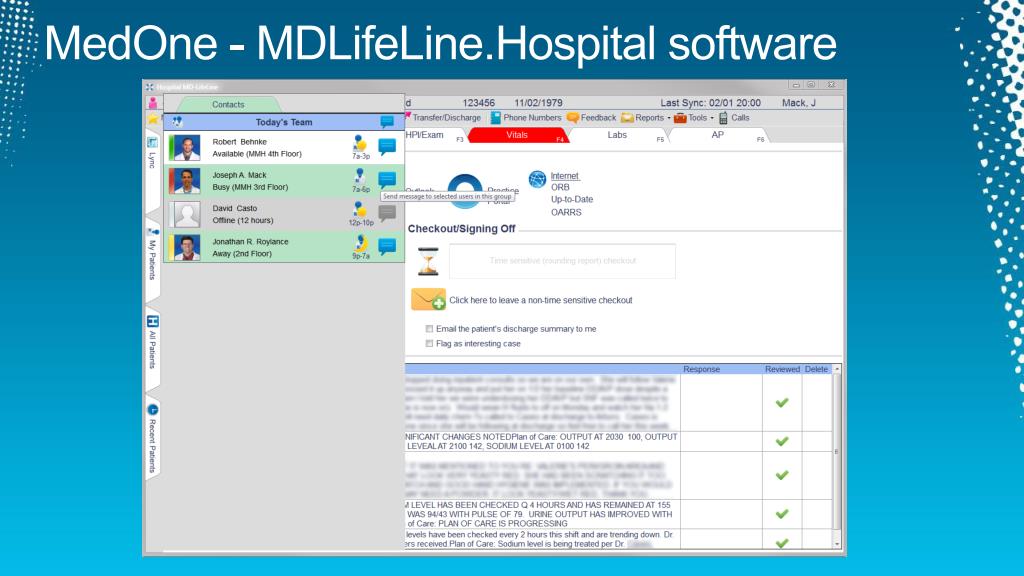This screenshot has height=576, width=1024.
Task: Click the Delete column header
Action: pyautogui.click(x=816, y=369)
